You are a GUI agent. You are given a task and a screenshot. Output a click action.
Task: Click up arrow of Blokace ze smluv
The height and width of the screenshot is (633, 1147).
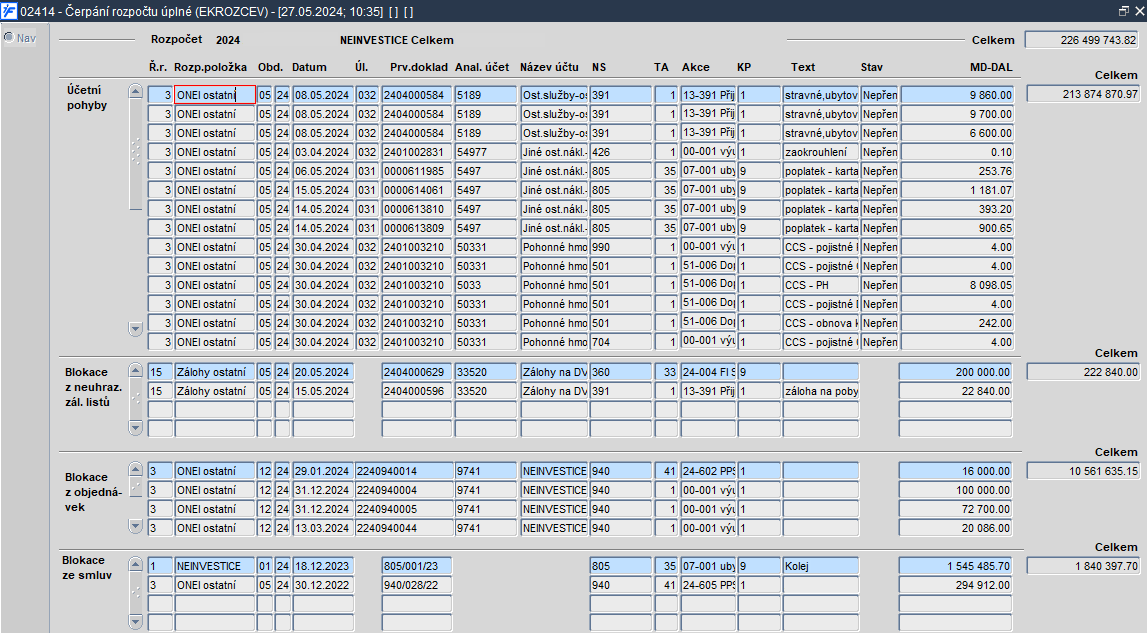point(135,565)
